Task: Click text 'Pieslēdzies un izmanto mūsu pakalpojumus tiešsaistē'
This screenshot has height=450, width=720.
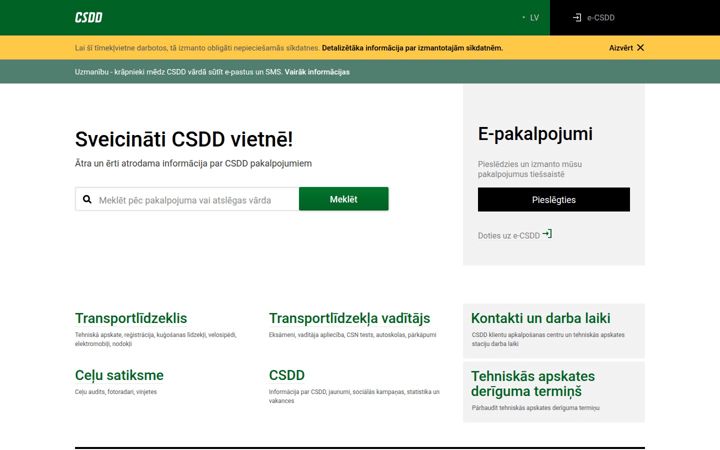Action: [529, 169]
